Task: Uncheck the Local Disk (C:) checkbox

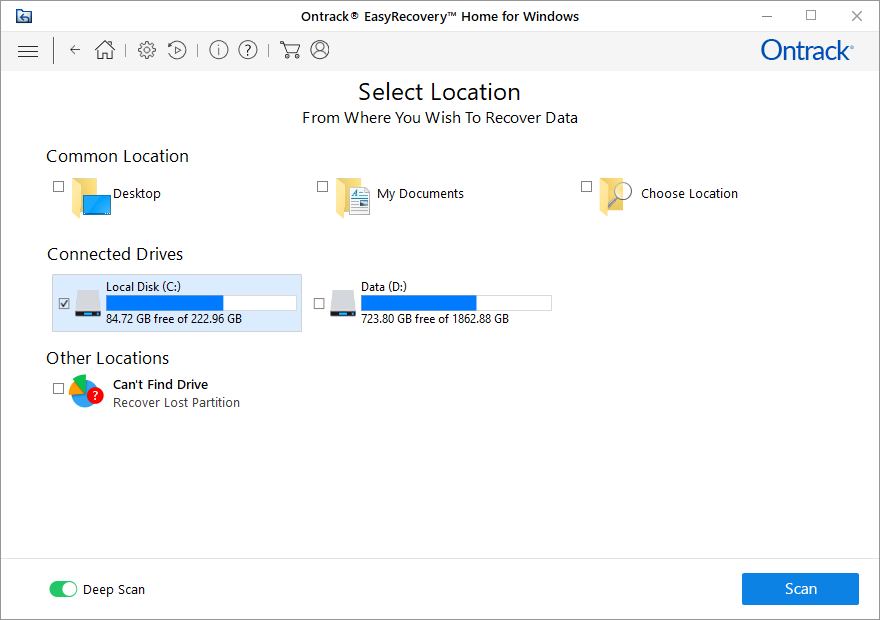Action: [x=64, y=304]
